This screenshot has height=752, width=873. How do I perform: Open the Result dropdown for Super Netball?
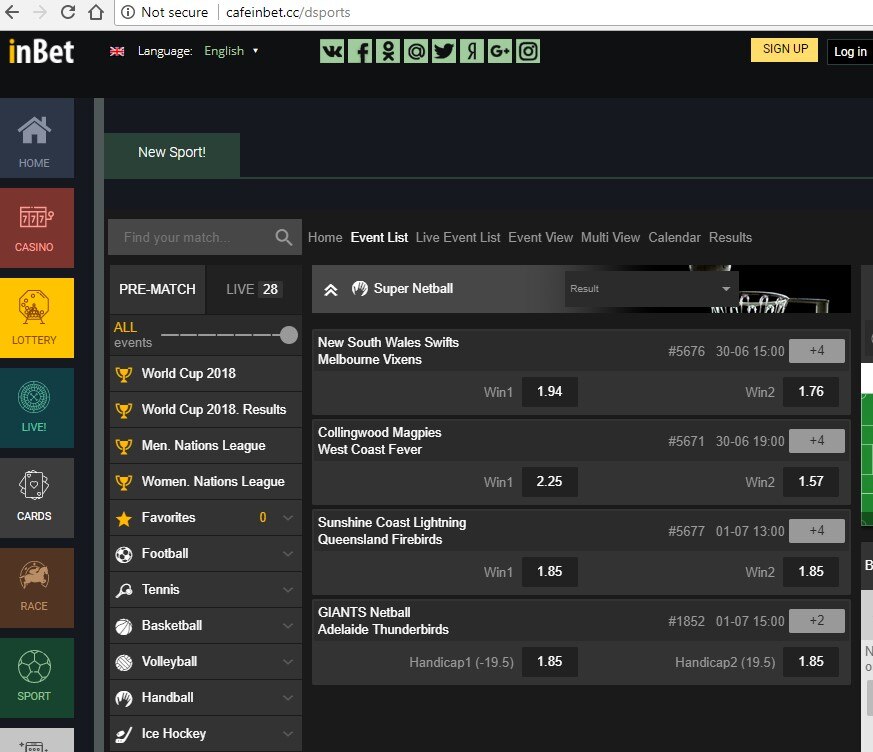tap(650, 288)
